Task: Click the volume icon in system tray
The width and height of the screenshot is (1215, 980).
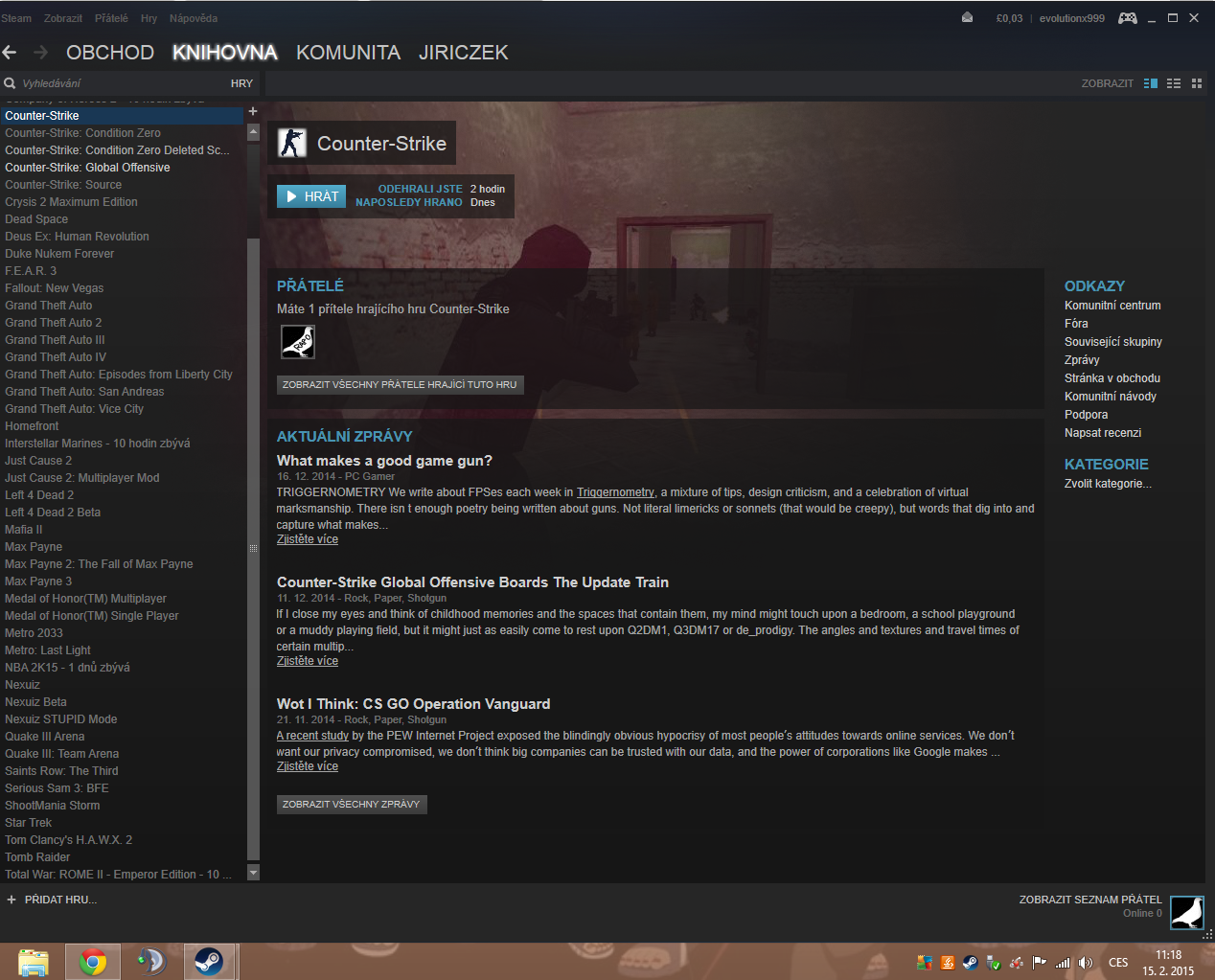Action: pos(1086,963)
